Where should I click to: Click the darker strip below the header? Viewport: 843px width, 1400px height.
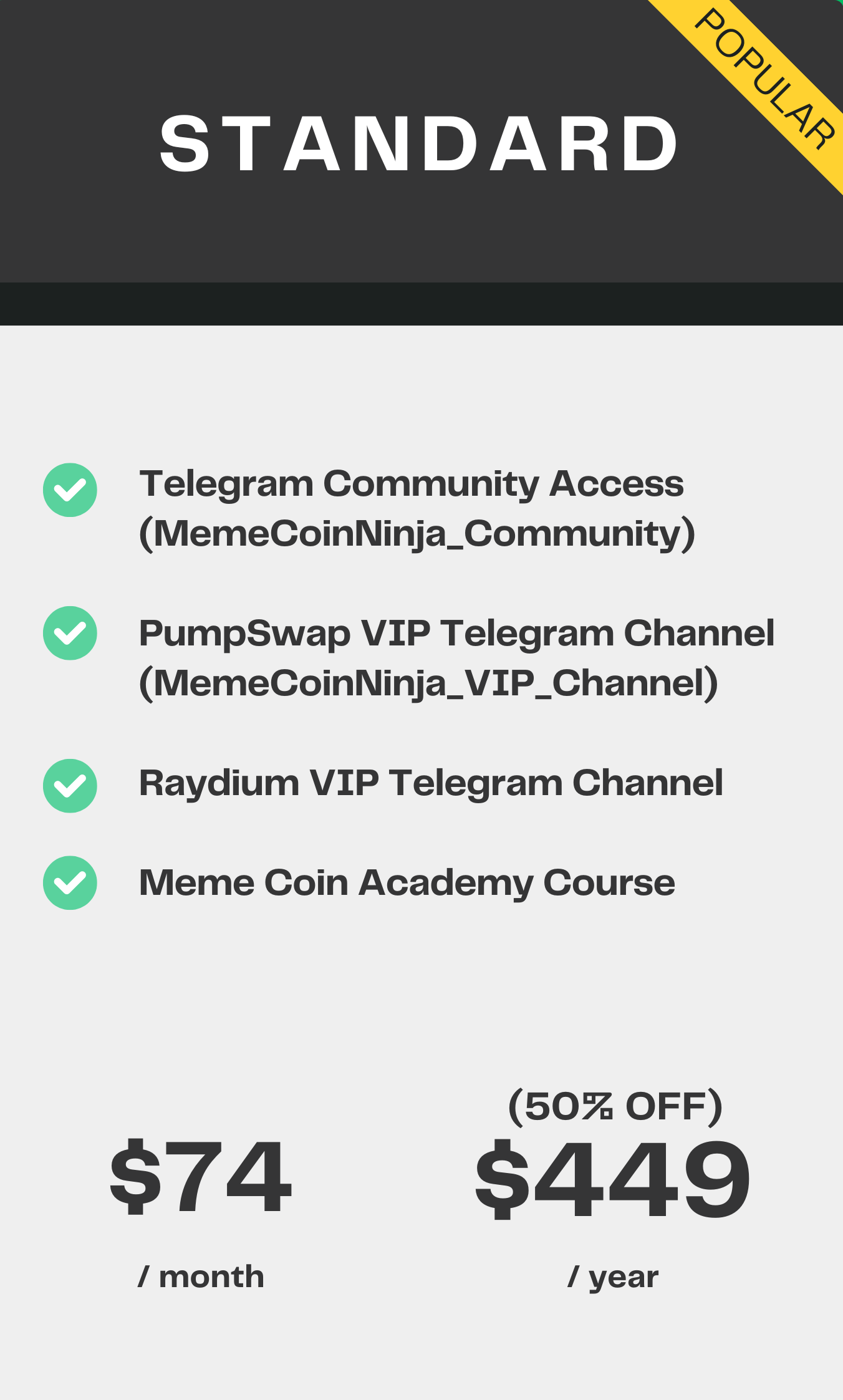[422, 304]
